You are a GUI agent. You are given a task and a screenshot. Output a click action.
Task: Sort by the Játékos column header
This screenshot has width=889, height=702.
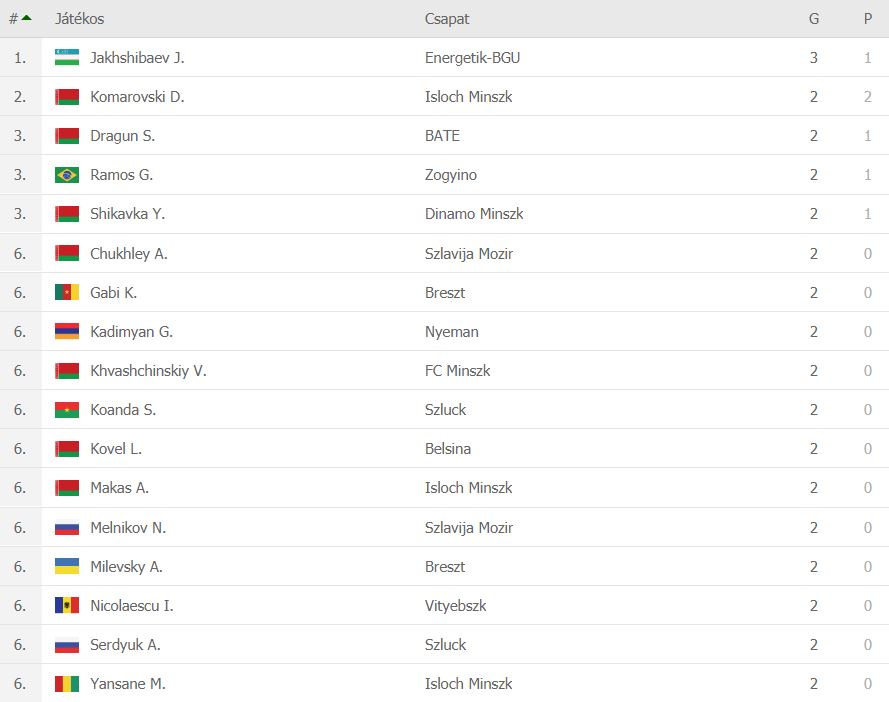[x=79, y=19]
